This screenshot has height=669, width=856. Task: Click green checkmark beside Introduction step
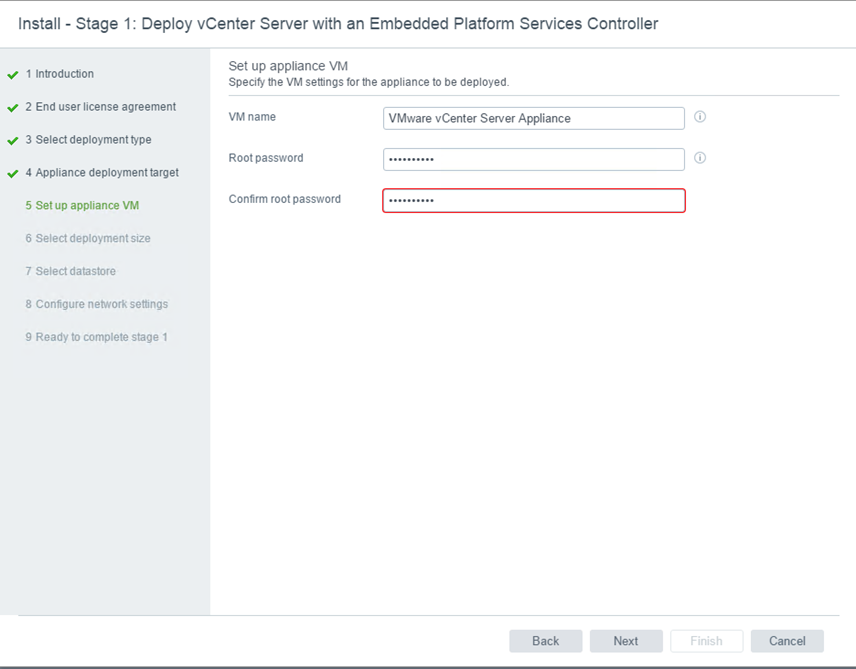click(x=13, y=75)
